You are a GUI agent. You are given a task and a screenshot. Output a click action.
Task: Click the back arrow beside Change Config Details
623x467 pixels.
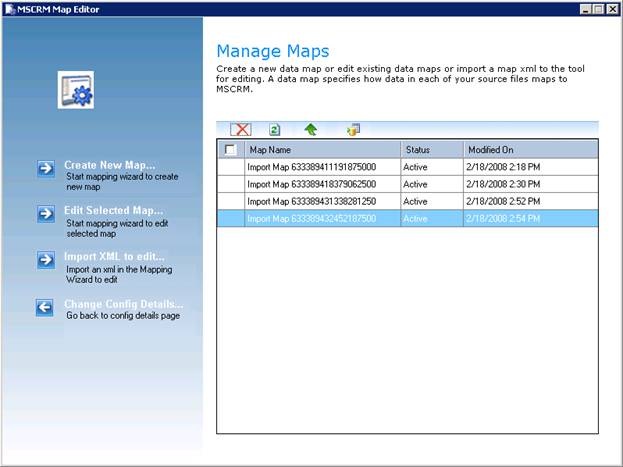45,307
